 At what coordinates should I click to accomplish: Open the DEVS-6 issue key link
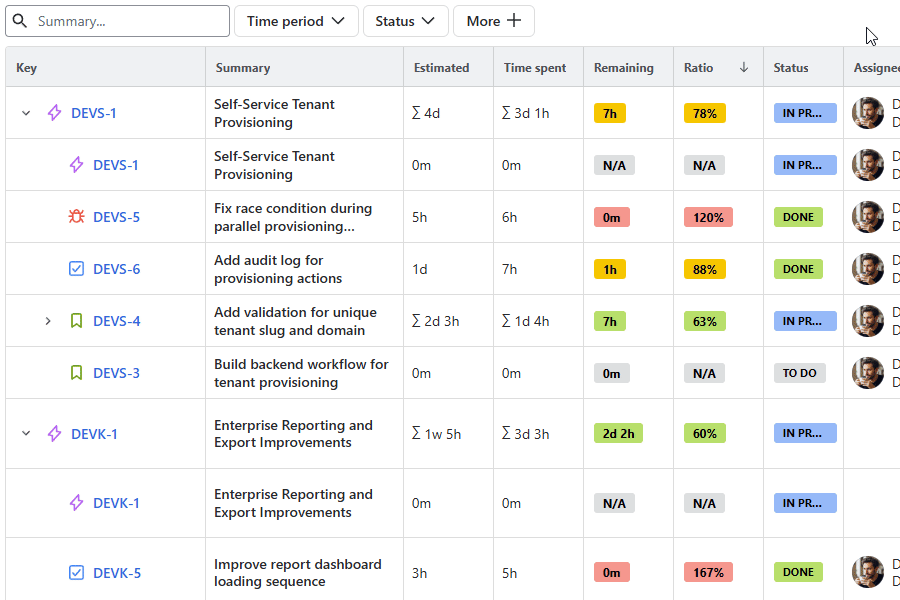pos(116,269)
